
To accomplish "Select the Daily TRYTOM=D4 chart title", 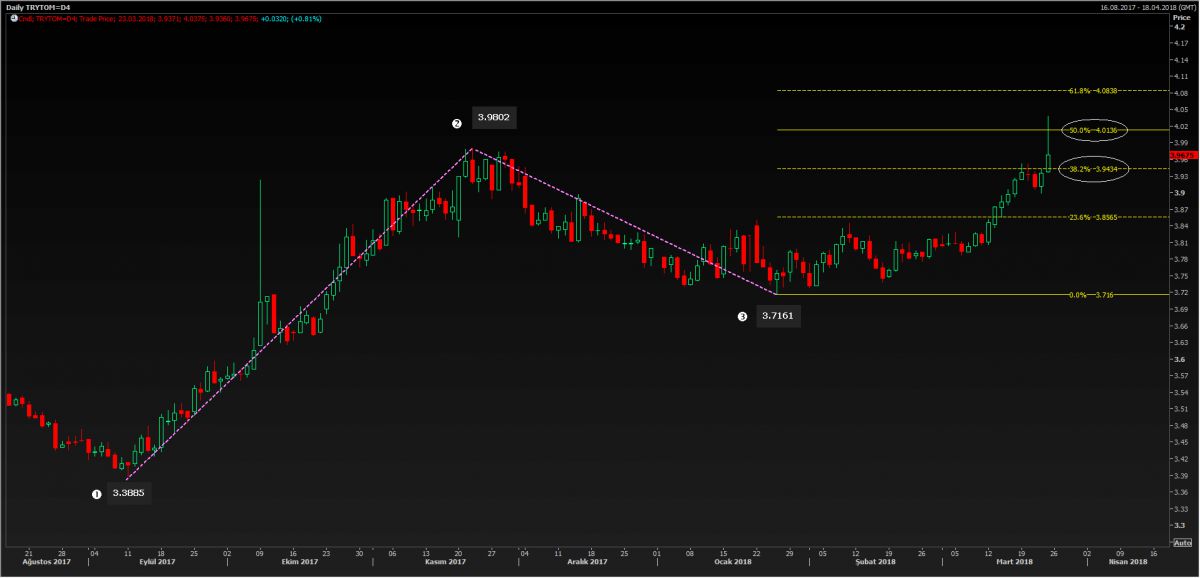I will pos(38,6).
